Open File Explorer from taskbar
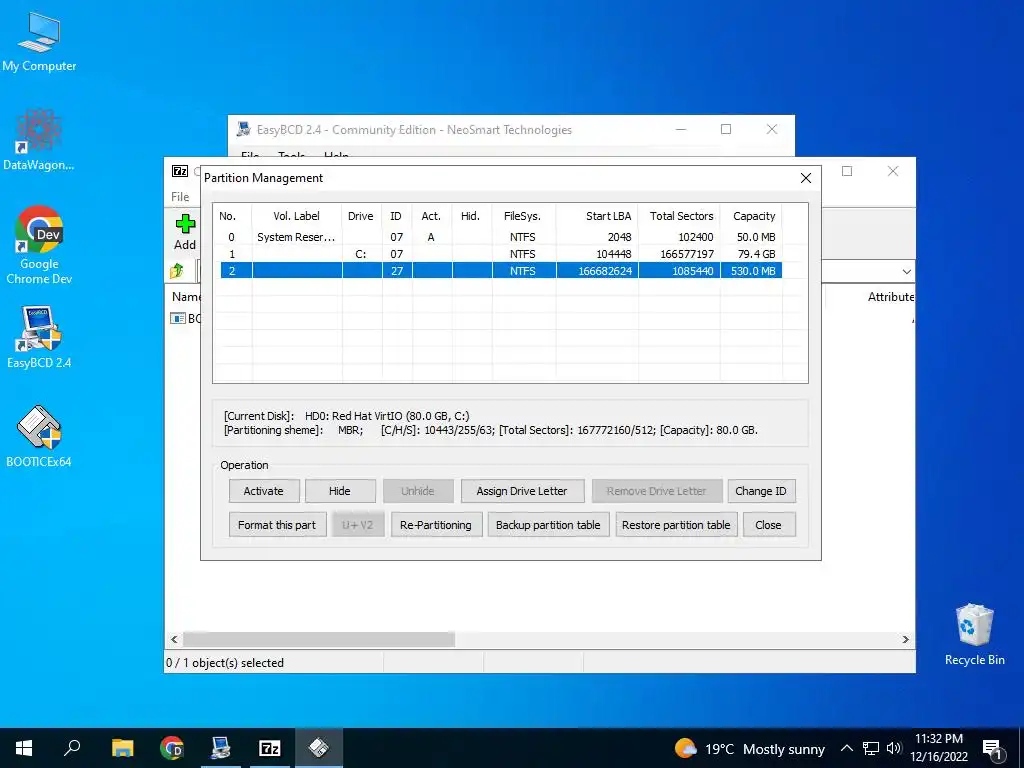 [122, 748]
